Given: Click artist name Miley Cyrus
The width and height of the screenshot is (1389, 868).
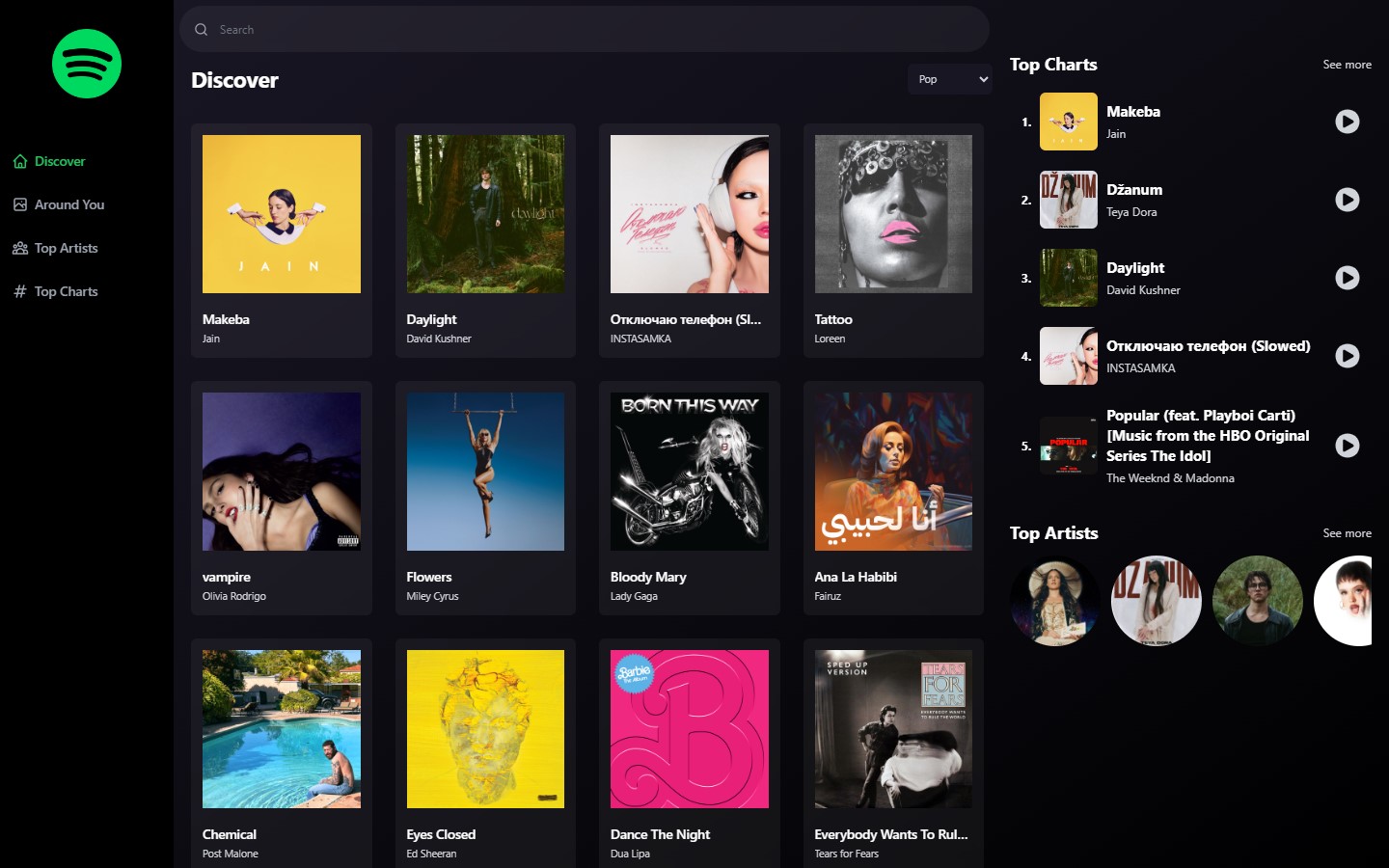Looking at the screenshot, I should pyautogui.click(x=432, y=596).
